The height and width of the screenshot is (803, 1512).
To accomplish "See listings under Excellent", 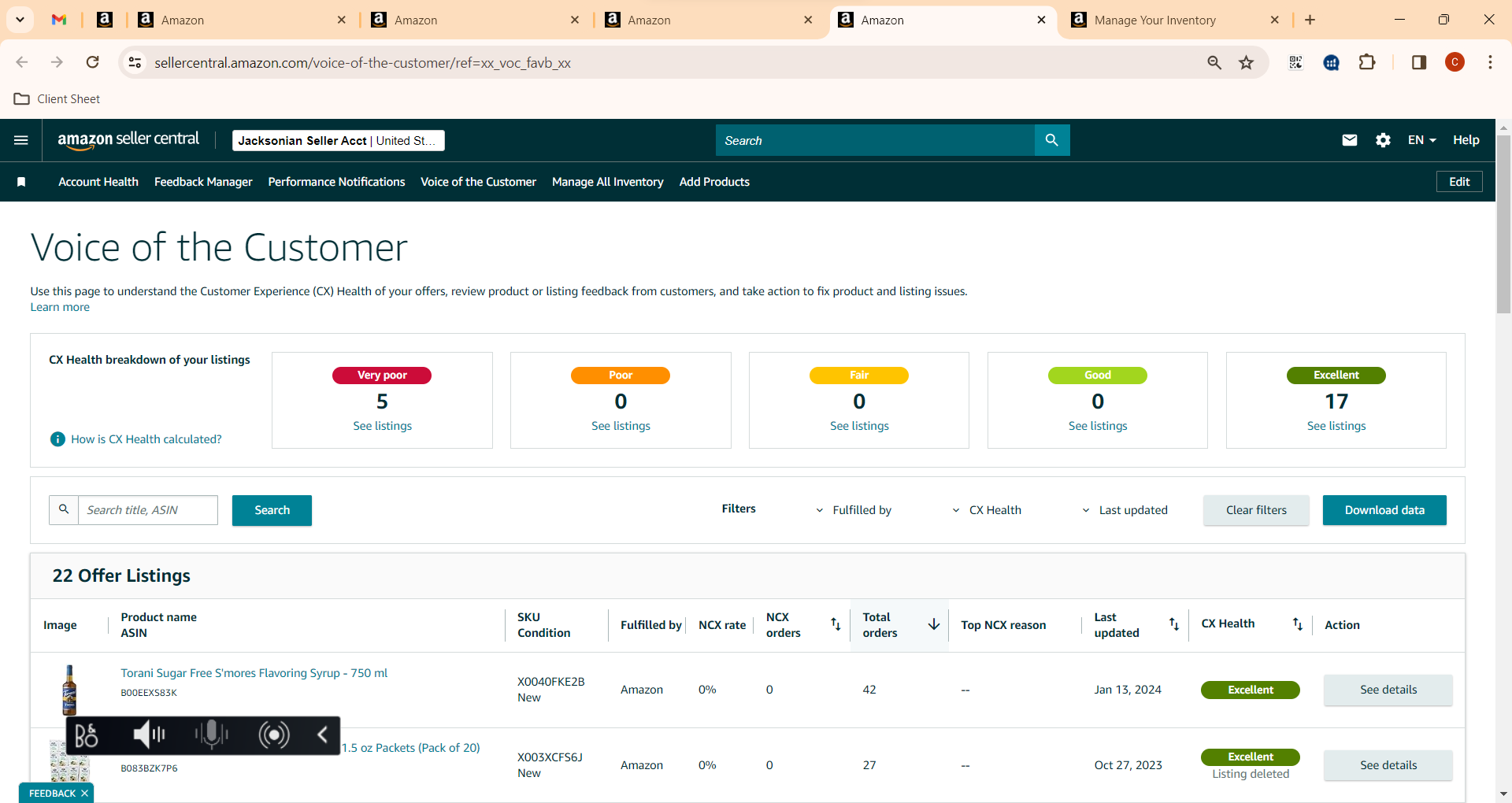I will (x=1336, y=426).
